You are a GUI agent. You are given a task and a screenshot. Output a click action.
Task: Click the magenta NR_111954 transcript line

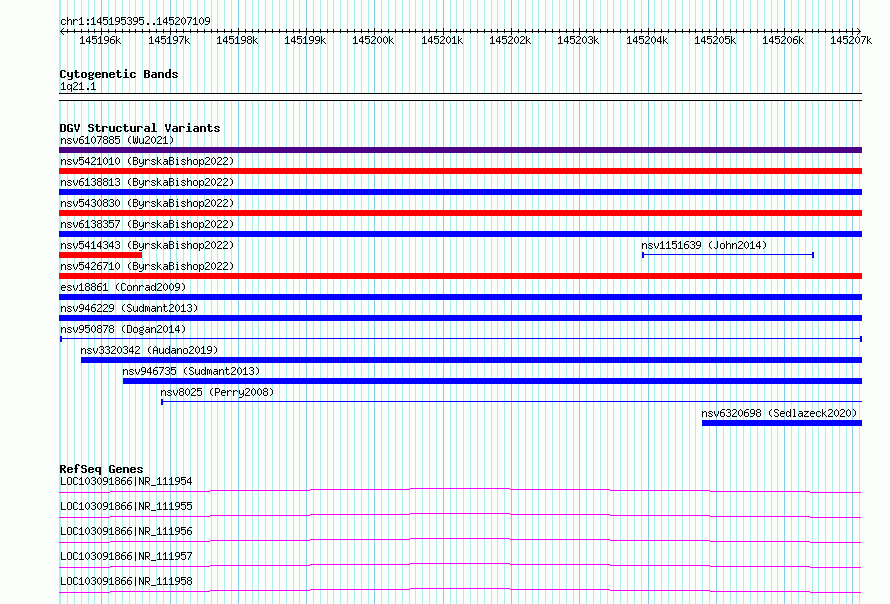tap(460, 490)
